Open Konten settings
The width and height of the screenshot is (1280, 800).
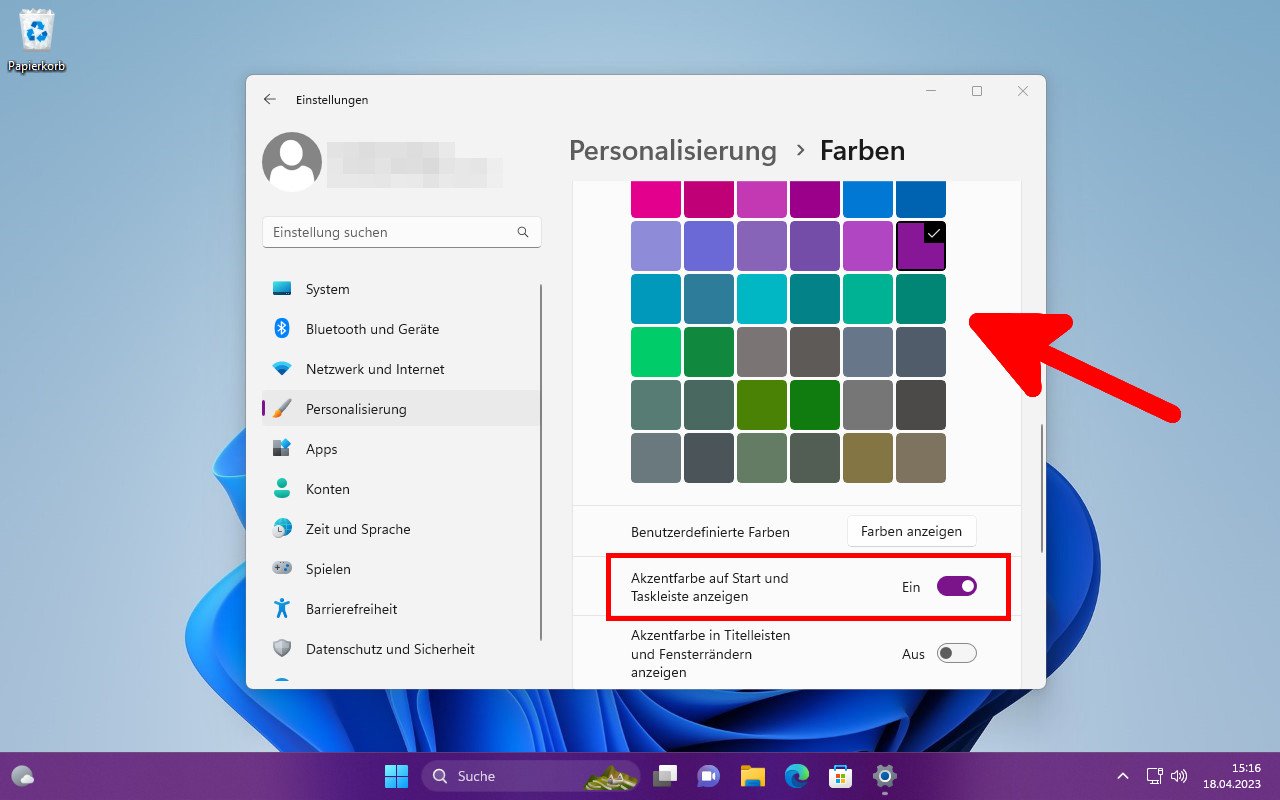click(x=326, y=489)
